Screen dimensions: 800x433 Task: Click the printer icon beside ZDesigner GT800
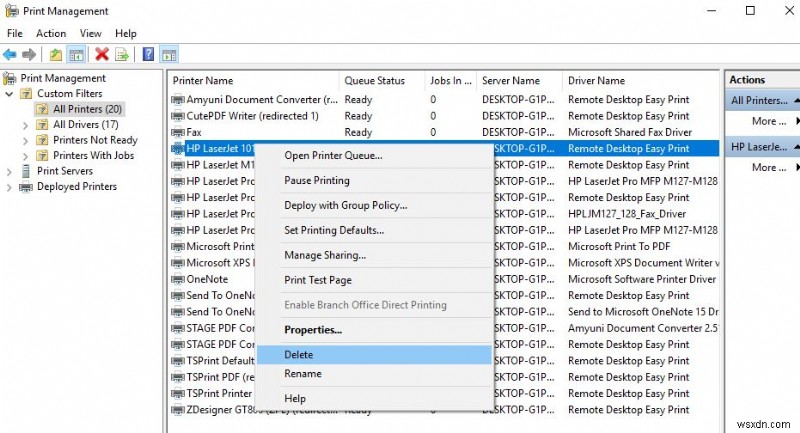click(178, 410)
